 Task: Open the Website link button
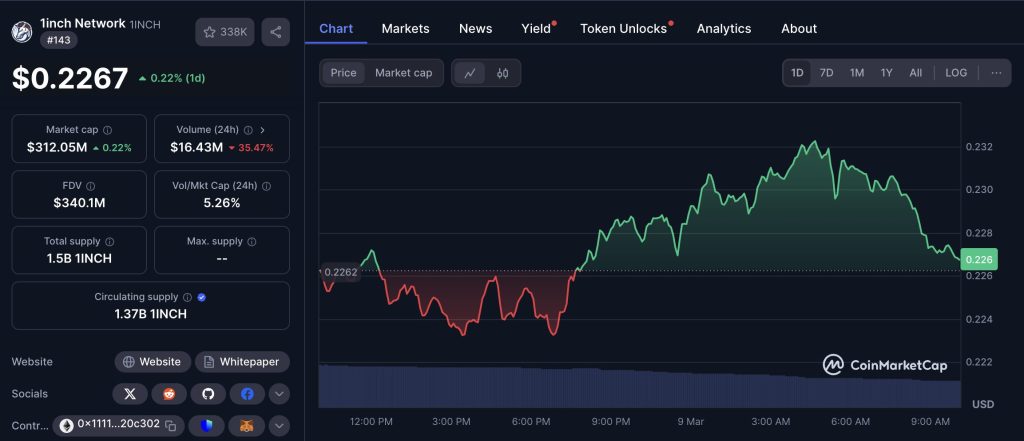click(153, 362)
